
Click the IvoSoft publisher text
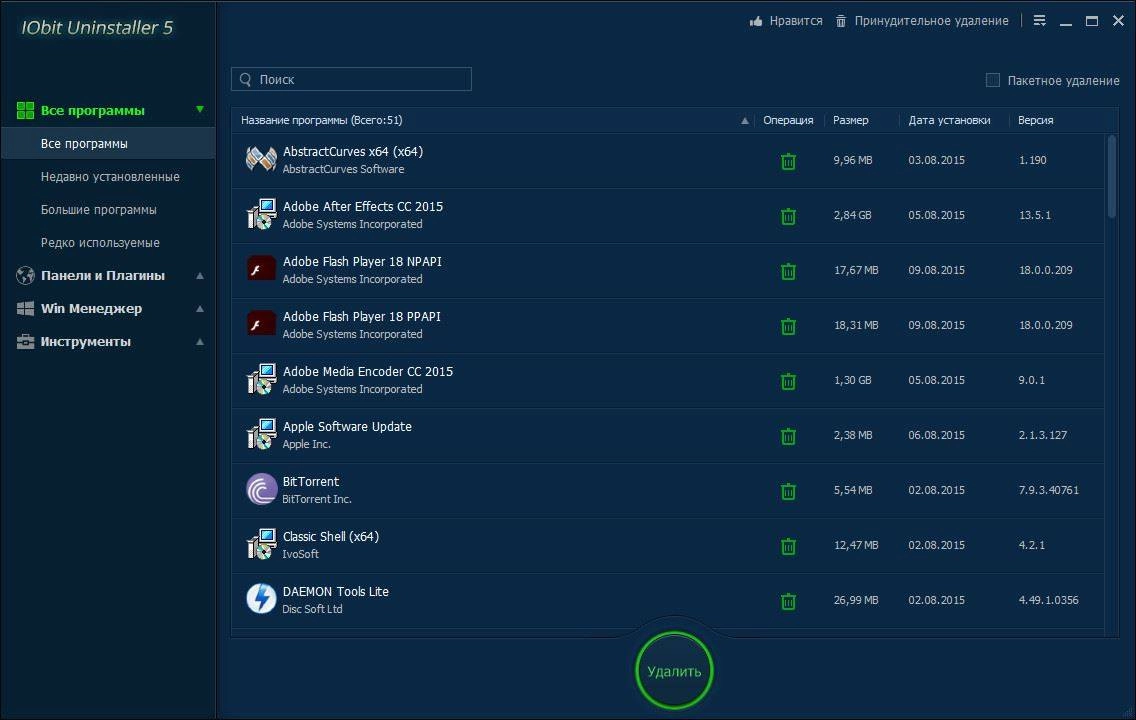(300, 554)
